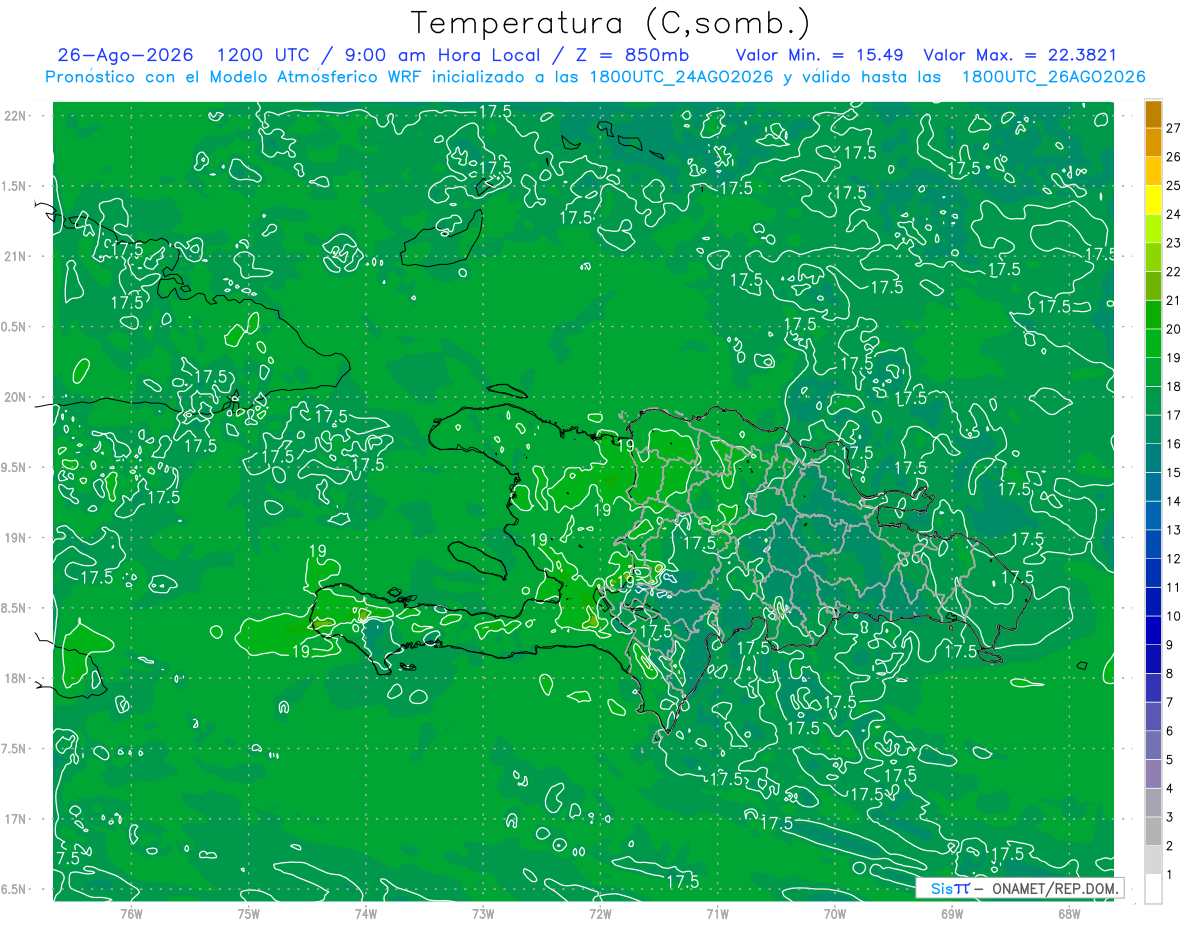Click the legend number '21'
This screenshot has width=1200, height=927.
pos(1174,300)
